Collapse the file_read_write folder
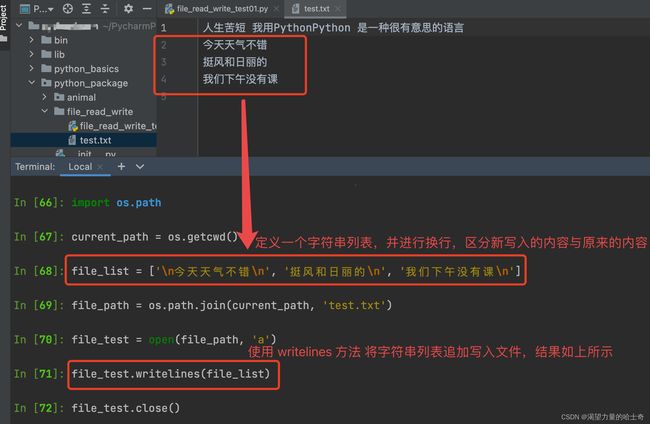This screenshot has width=650, height=424. pos(44,111)
